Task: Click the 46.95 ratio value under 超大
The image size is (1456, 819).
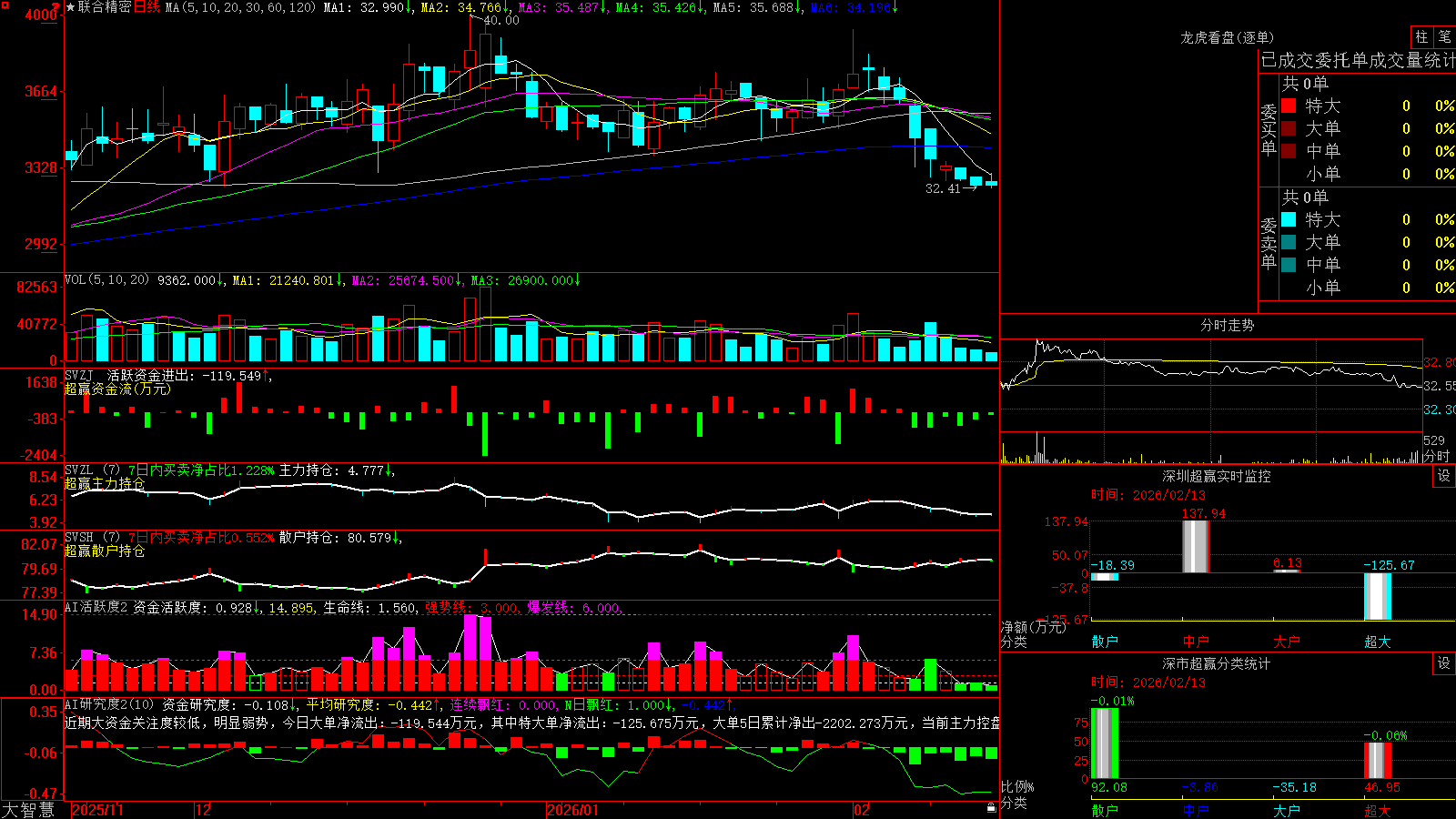Action: (1382, 787)
